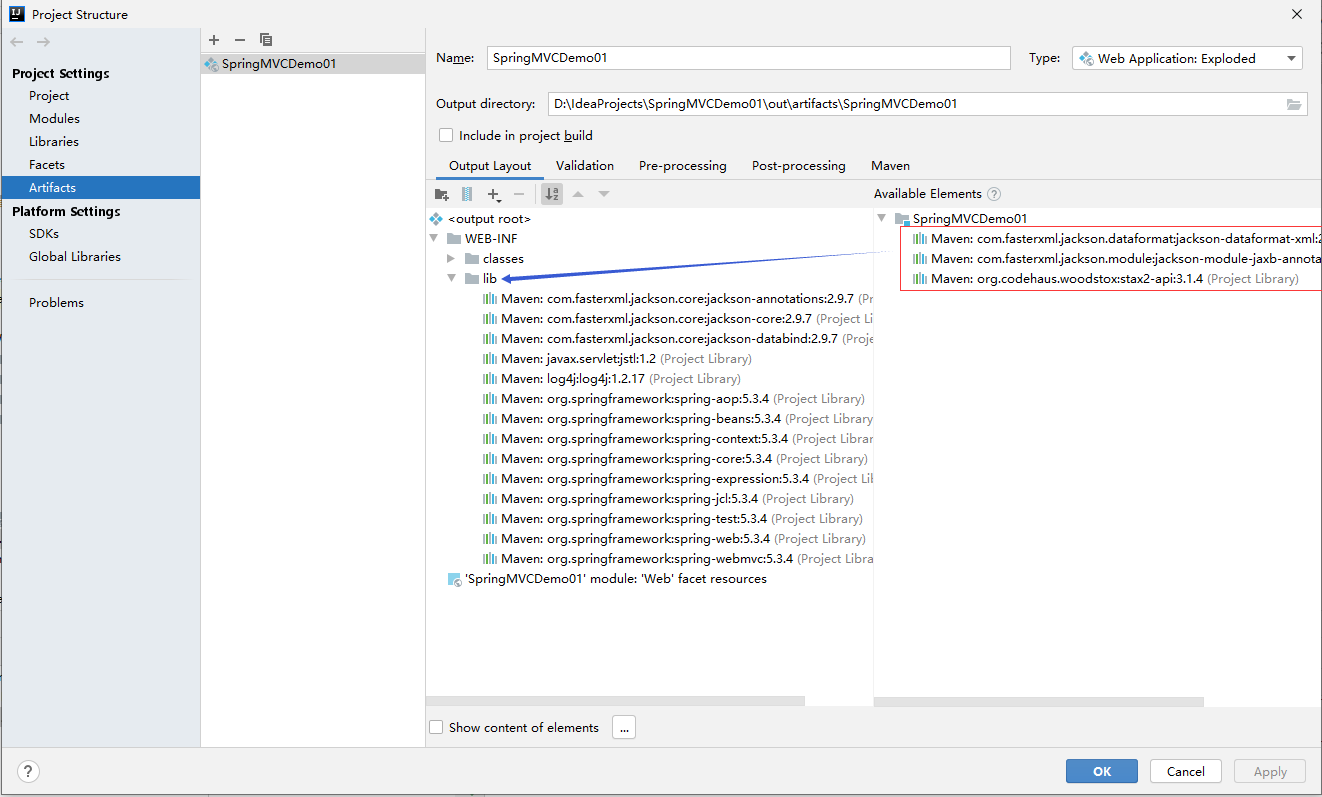
Task: Select the javax.servlet:jstl:1.2 library row
Action: pos(617,358)
